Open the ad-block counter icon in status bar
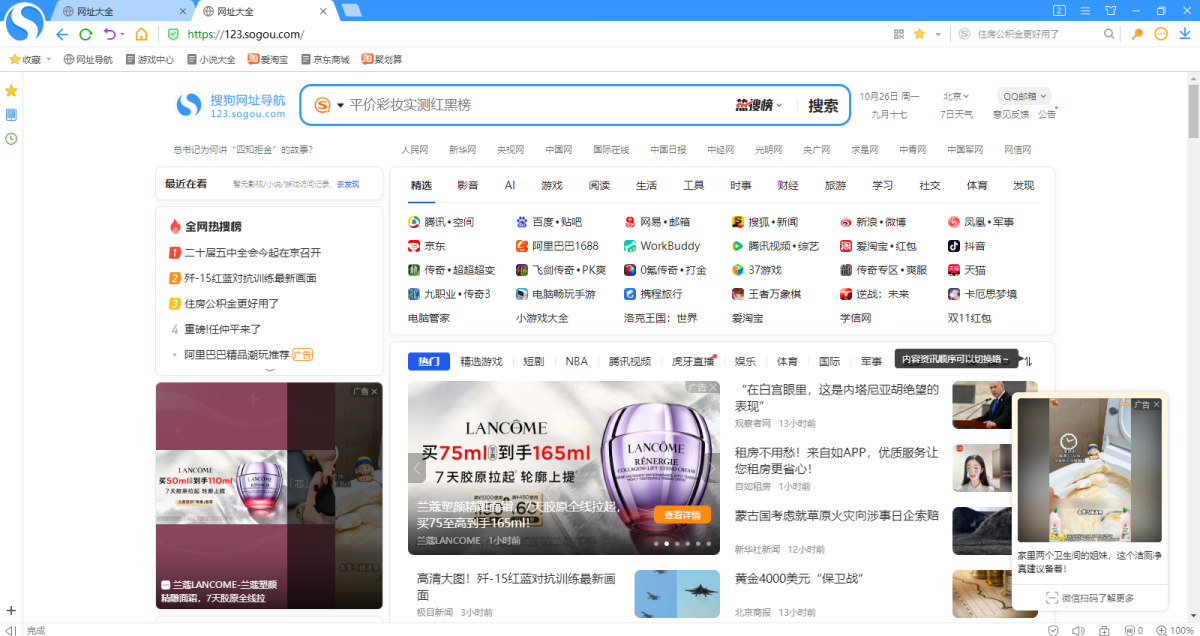1200x636 pixels. pyautogui.click(x=1132, y=630)
